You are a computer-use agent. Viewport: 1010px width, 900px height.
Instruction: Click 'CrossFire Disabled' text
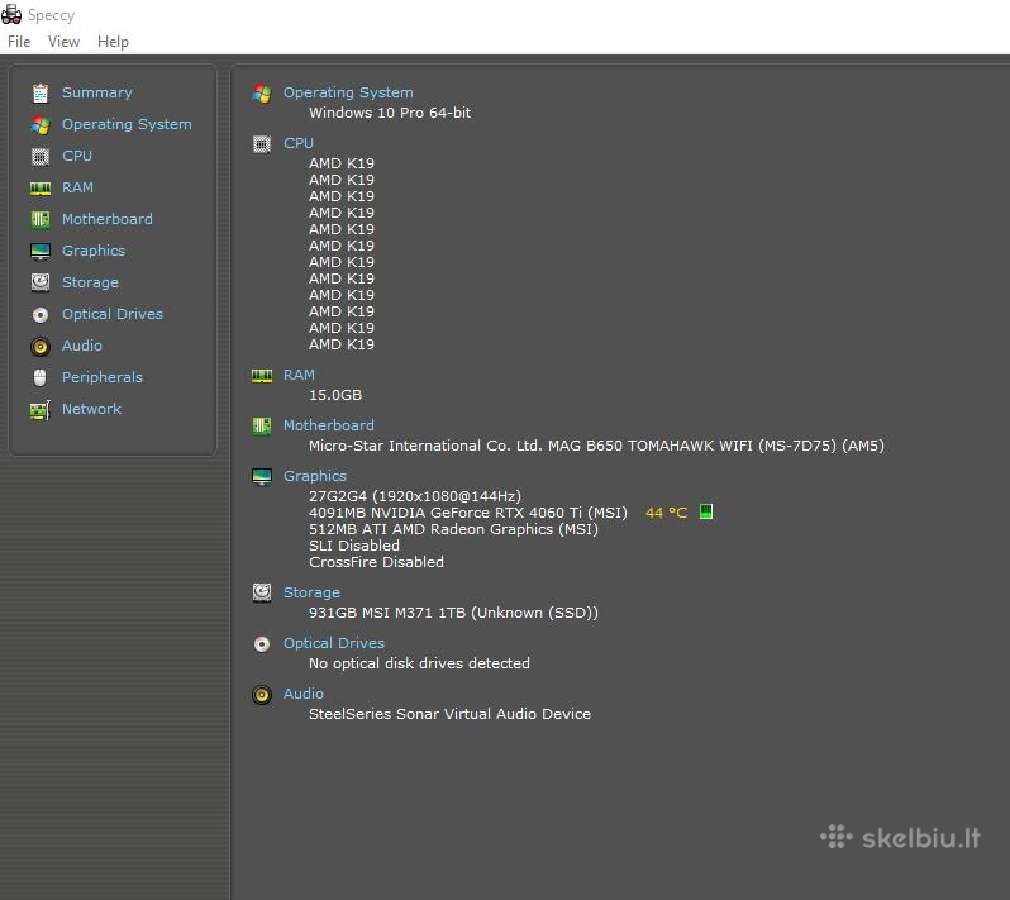click(x=376, y=562)
